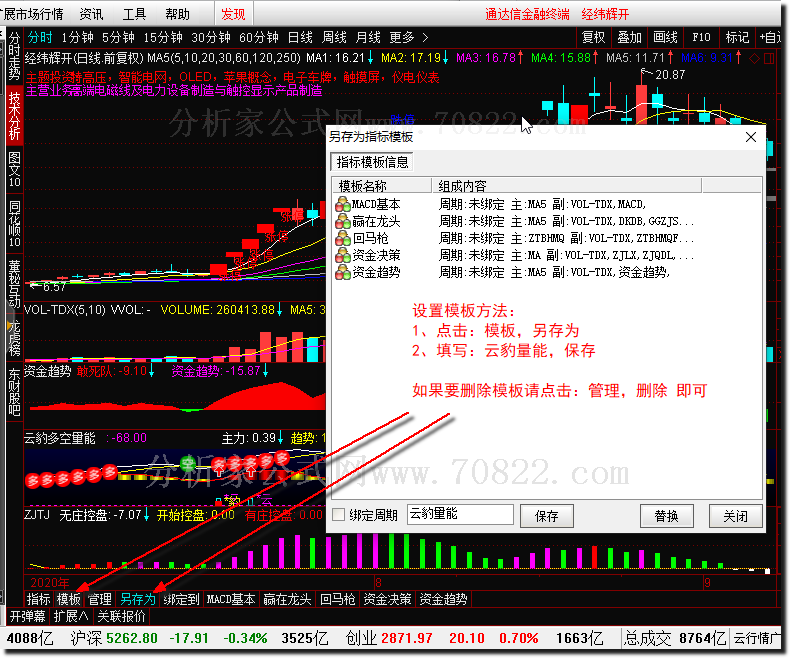Click the MACD基本 template icon in list

(x=344, y=204)
